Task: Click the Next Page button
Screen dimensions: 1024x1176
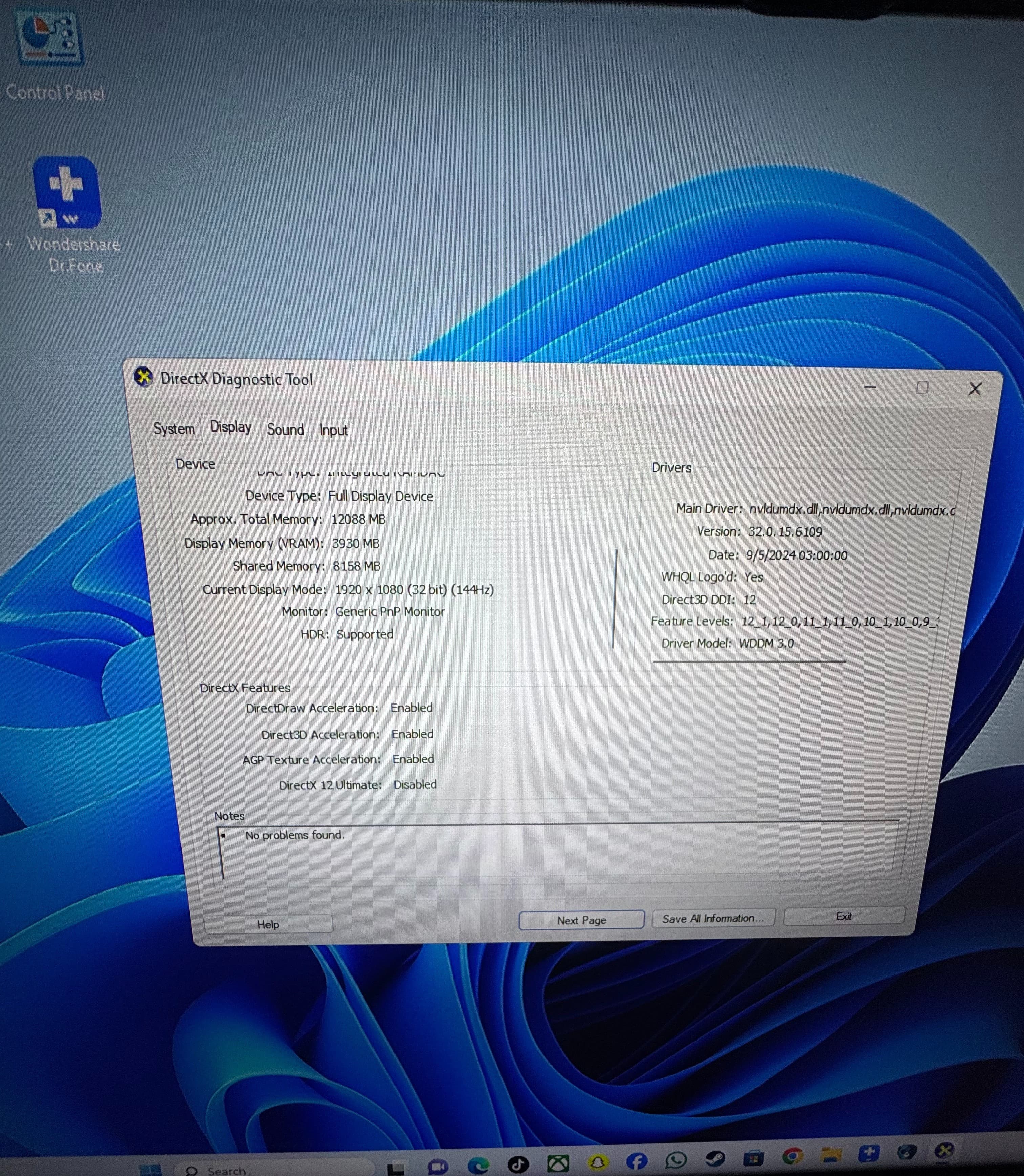Action: 581,920
